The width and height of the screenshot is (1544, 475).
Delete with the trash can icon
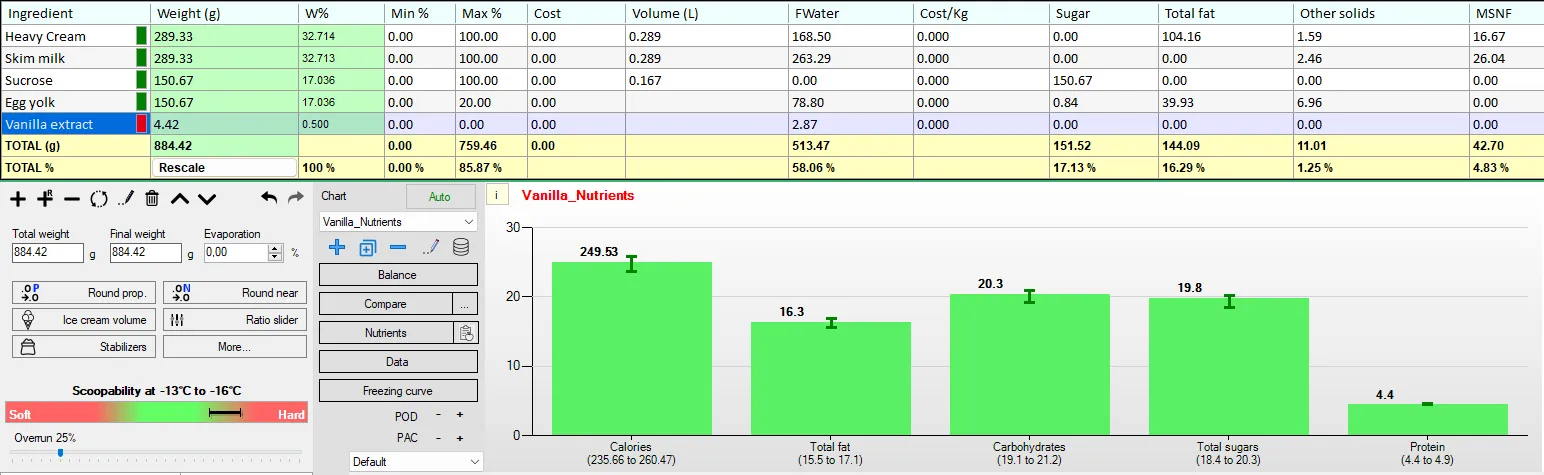click(152, 199)
